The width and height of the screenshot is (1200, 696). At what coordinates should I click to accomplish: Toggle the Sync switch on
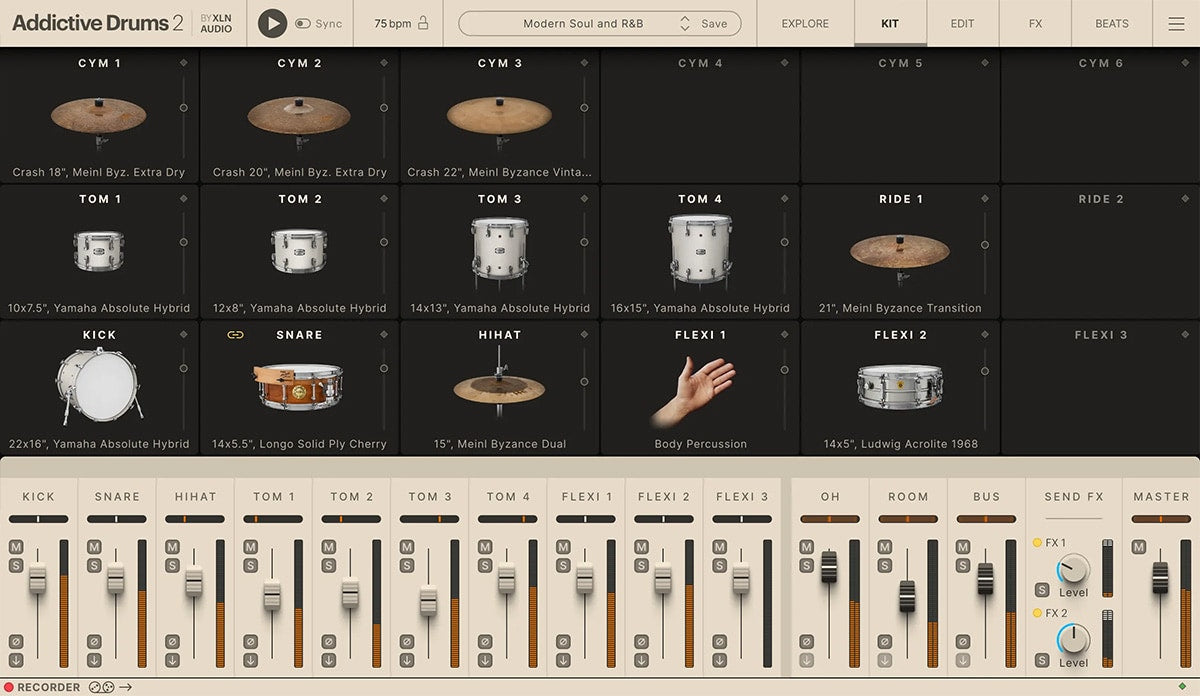[x=303, y=23]
